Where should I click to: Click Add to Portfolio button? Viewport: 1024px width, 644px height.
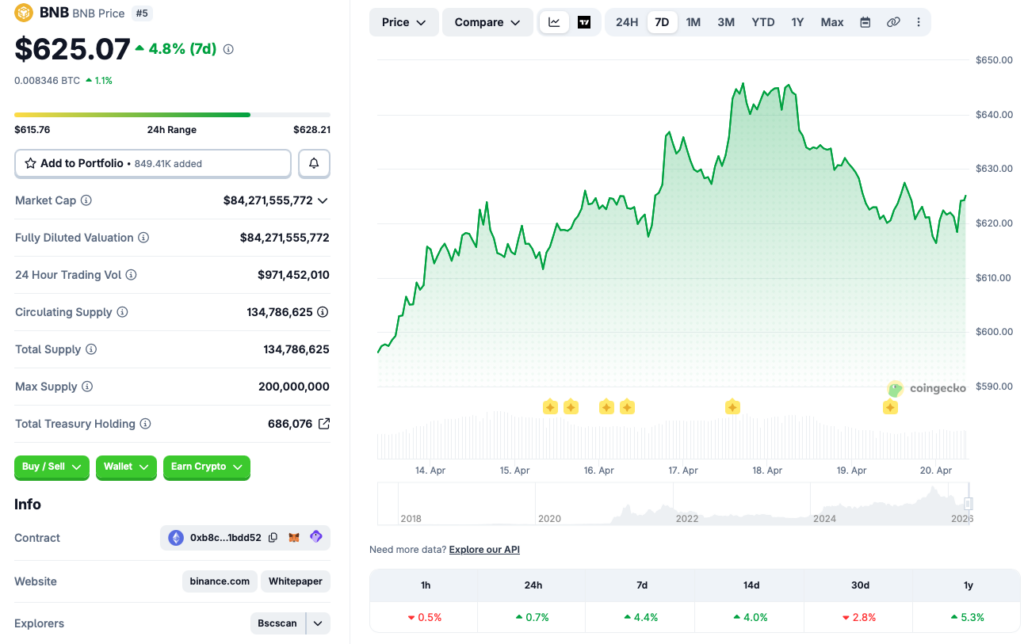click(153, 163)
